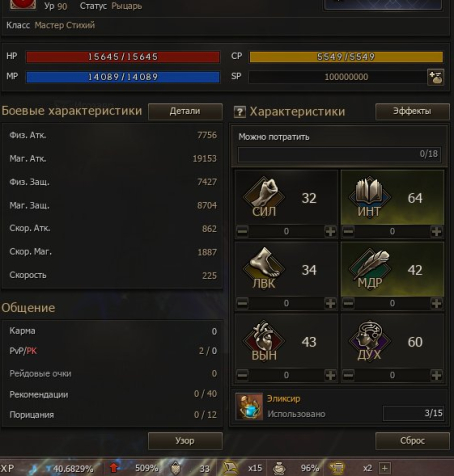Click the DEX foot icon (ЛВК)

[x=264, y=267]
